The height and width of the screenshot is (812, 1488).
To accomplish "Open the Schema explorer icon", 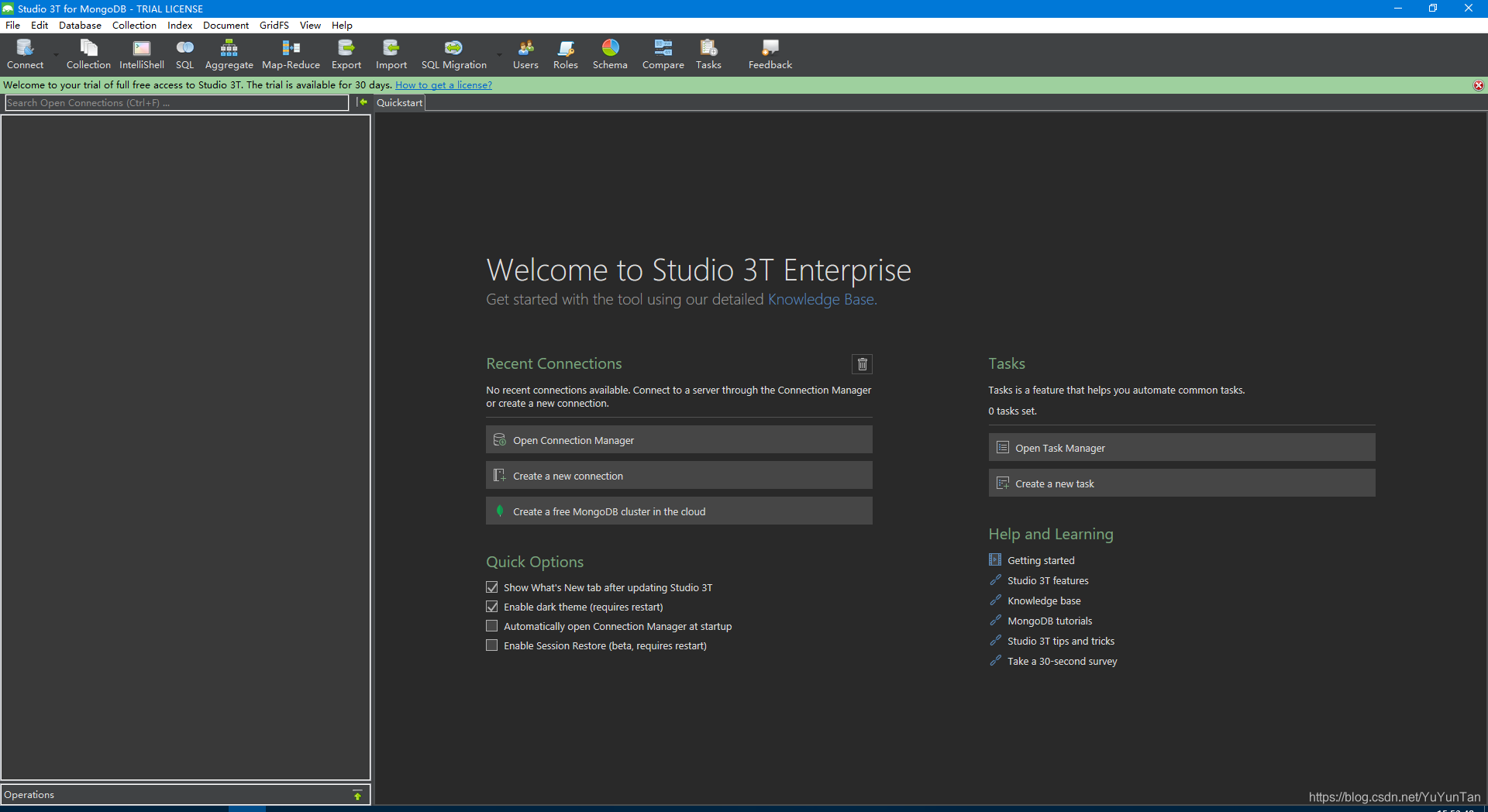I will pos(610,54).
